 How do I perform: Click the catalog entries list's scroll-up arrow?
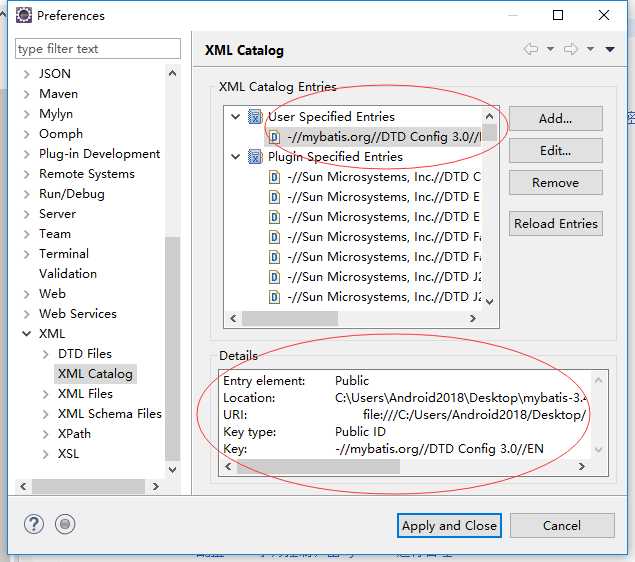point(490,117)
